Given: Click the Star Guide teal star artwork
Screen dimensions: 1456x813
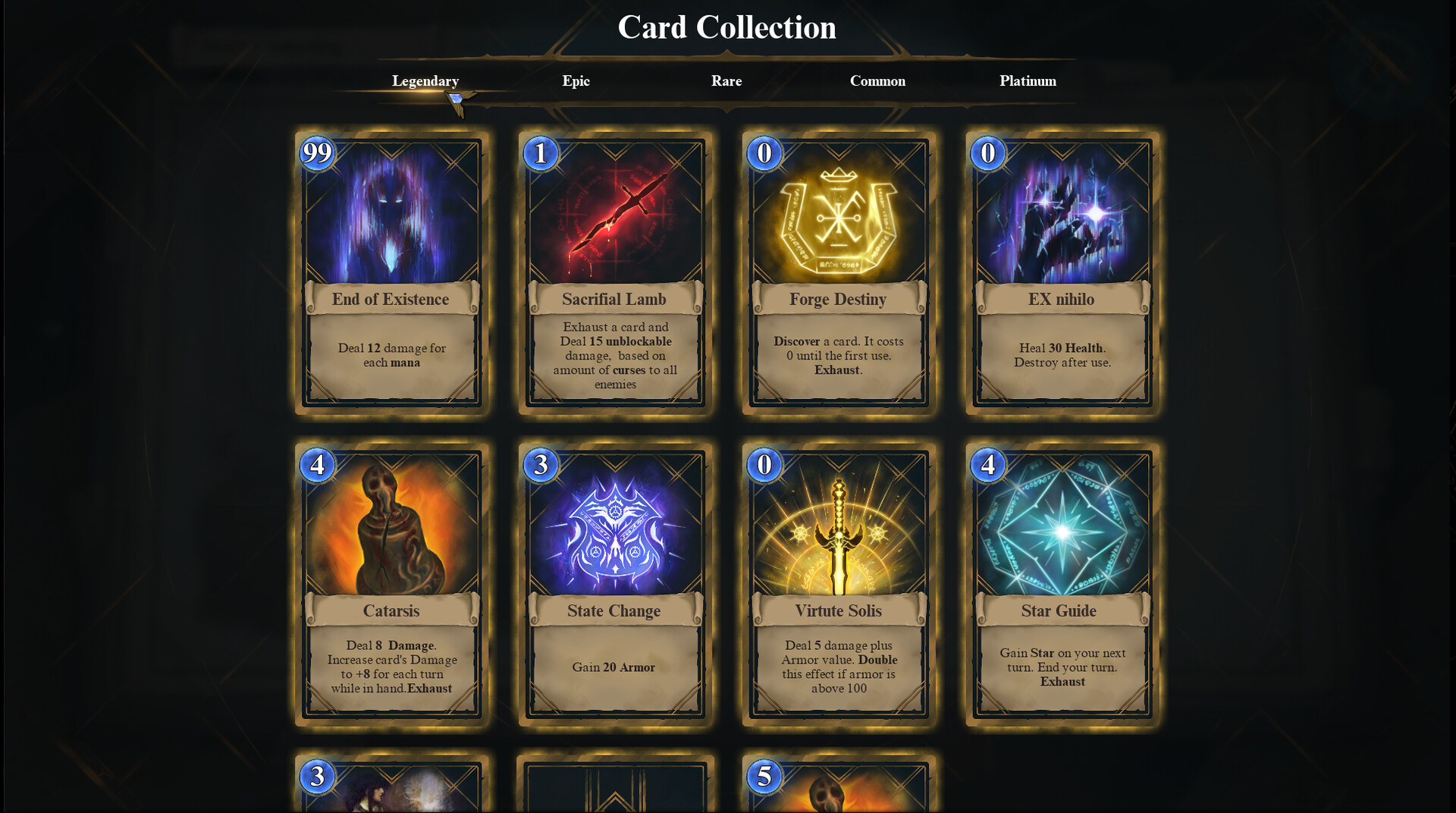Looking at the screenshot, I should [x=1062, y=525].
